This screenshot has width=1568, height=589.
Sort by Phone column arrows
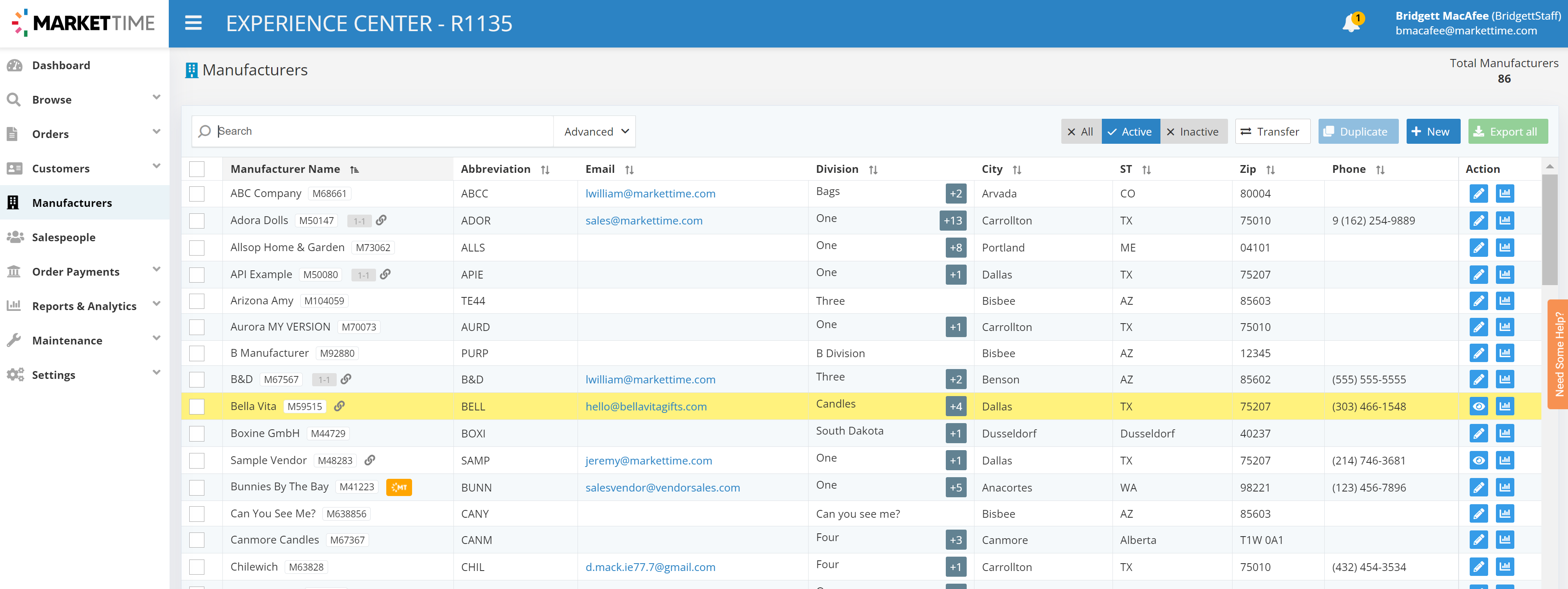pyautogui.click(x=1380, y=170)
